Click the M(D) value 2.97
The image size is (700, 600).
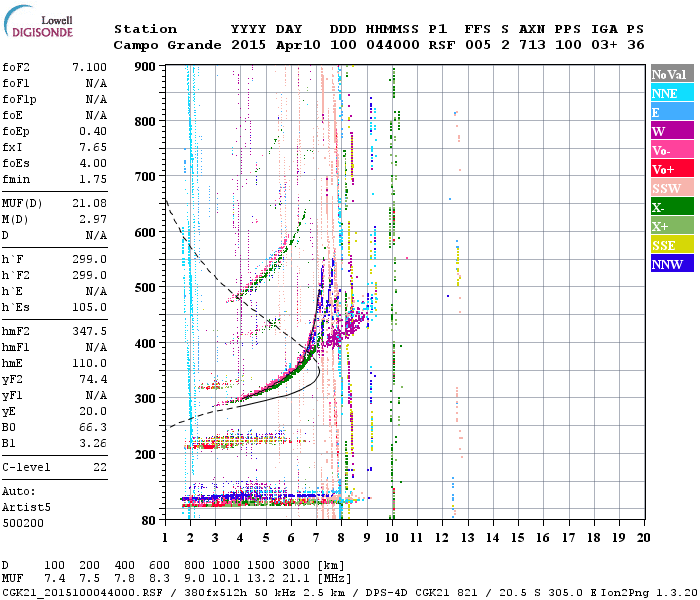[93, 219]
